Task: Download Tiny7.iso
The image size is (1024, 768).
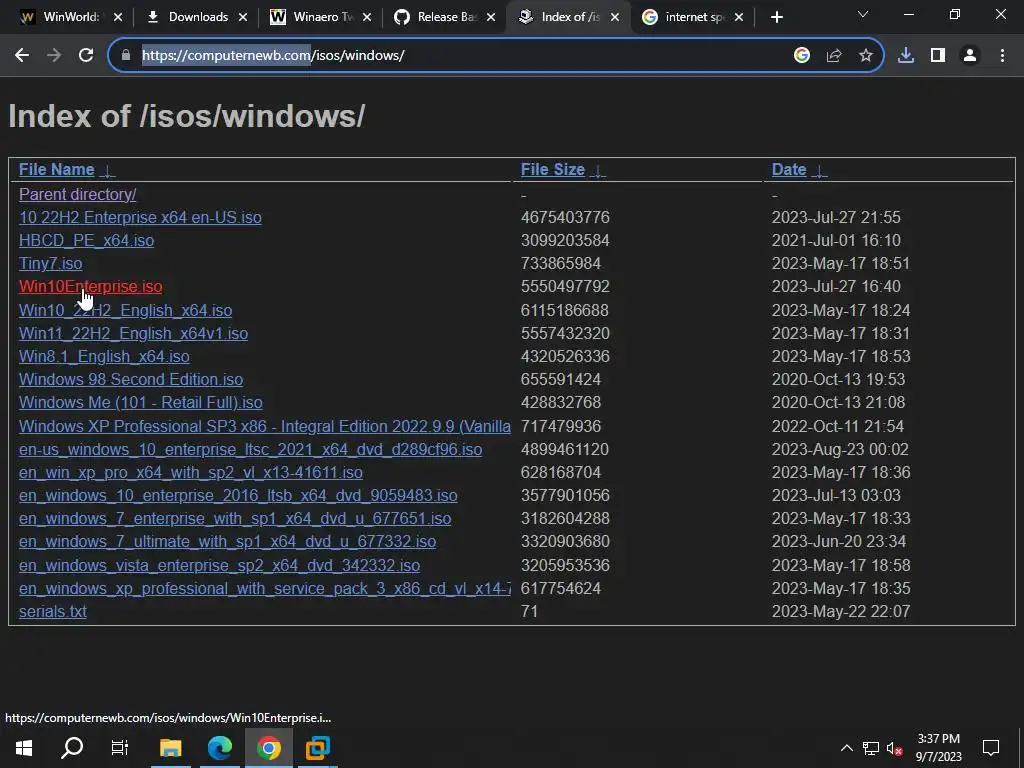Action: pos(50,264)
